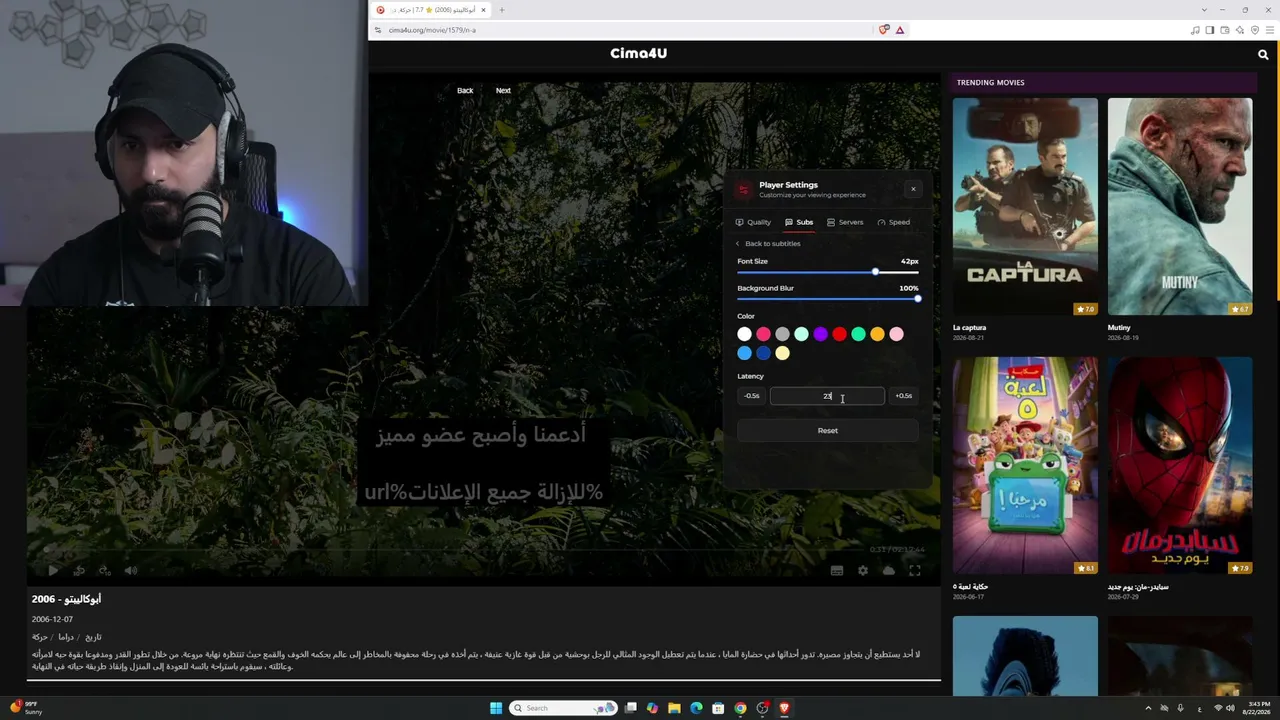Click the Brave Shields icon in address bar
This screenshot has height=720, width=1280.
coord(883,30)
